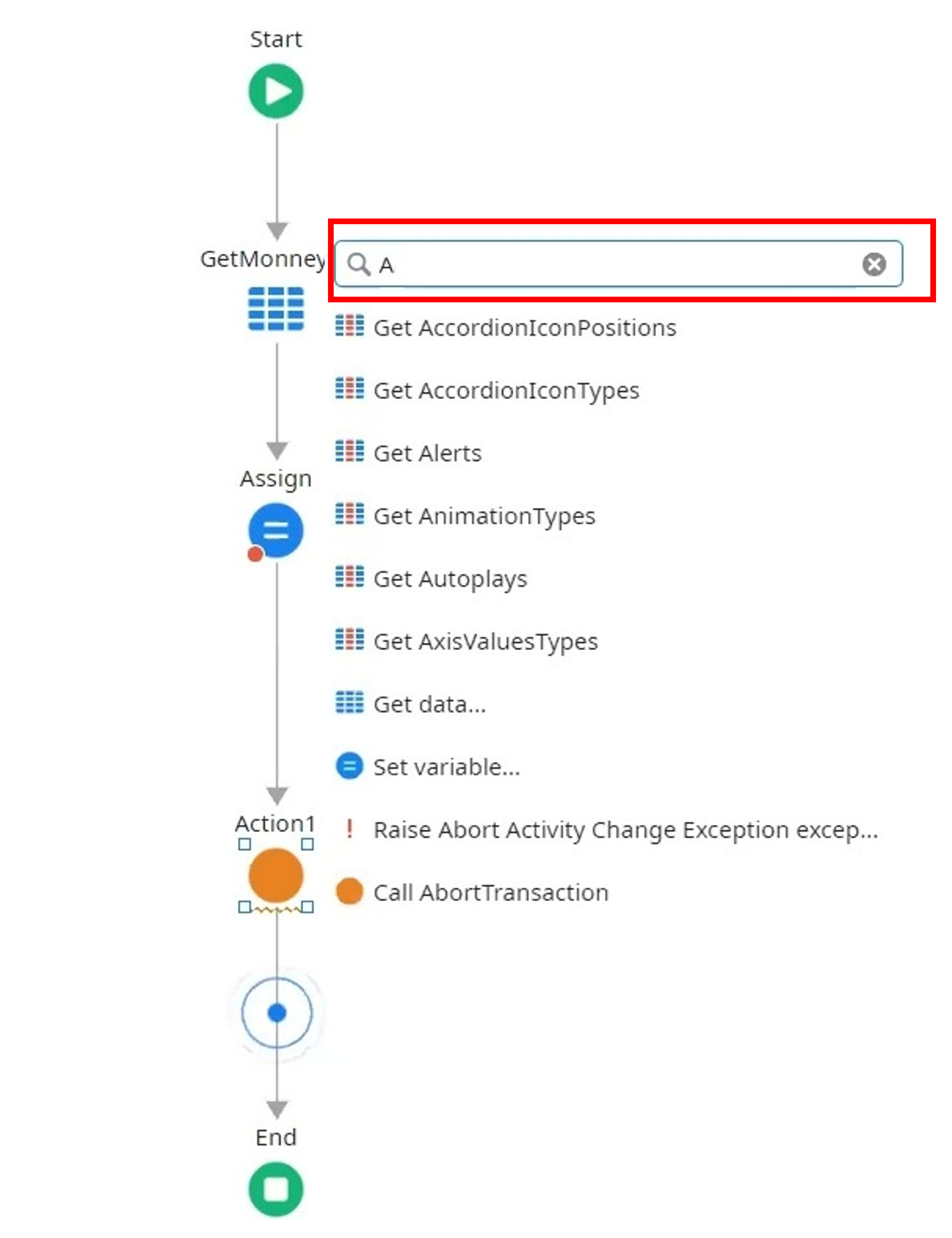Viewport: 952px width, 1238px height.
Task: Select the GetMonney aggregate node icon
Action: pyautogui.click(x=276, y=309)
